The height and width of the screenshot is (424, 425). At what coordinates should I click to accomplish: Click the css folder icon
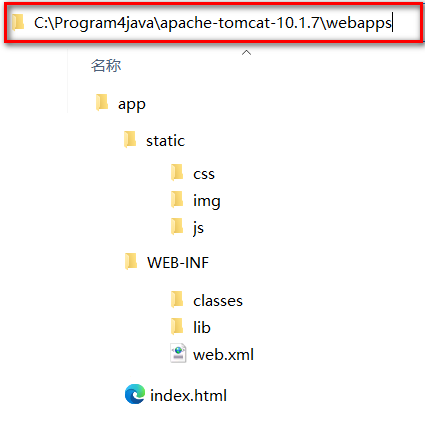(177, 172)
